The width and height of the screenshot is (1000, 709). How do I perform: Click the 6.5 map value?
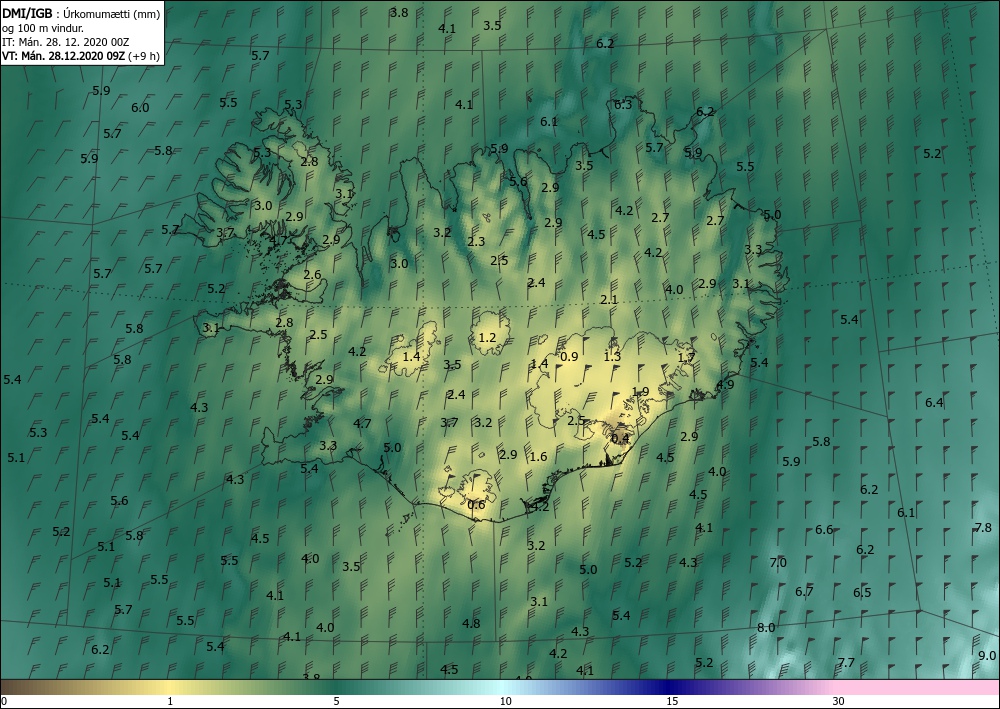coord(862,592)
